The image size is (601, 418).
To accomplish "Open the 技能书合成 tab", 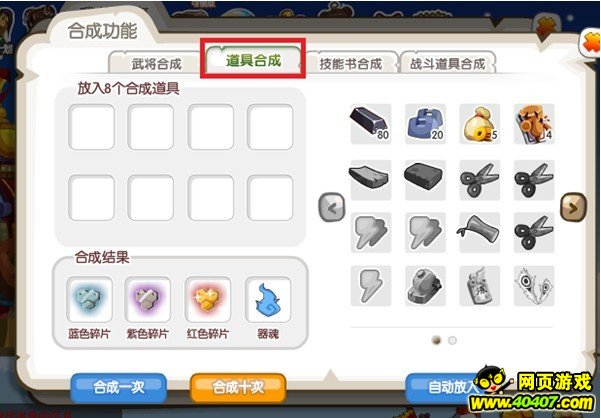I will point(351,63).
